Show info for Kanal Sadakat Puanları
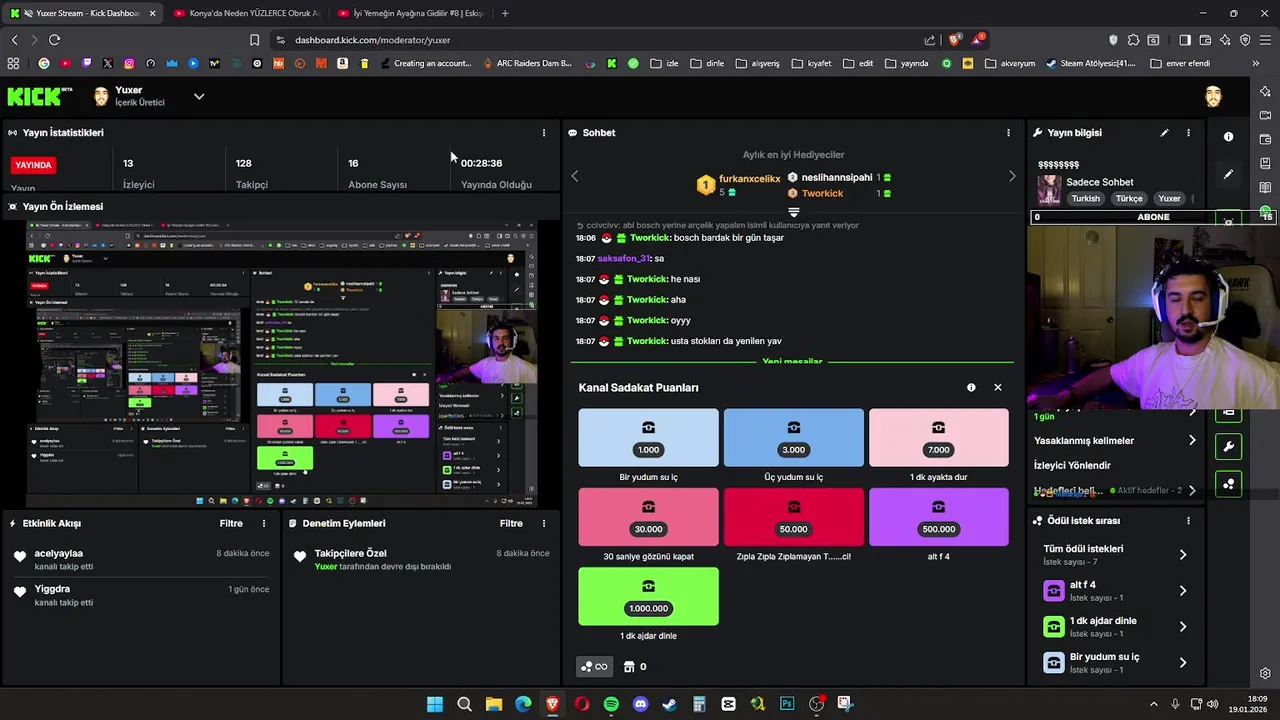Viewport: 1280px width, 720px height. 971,387
